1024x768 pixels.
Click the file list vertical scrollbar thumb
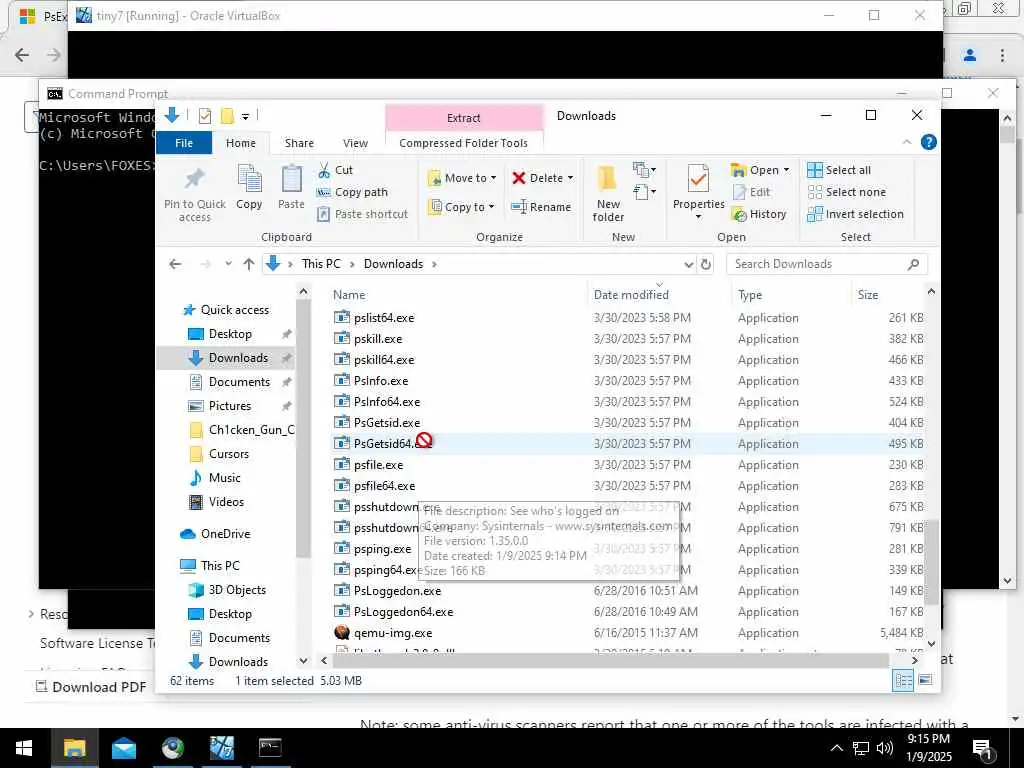[931, 562]
